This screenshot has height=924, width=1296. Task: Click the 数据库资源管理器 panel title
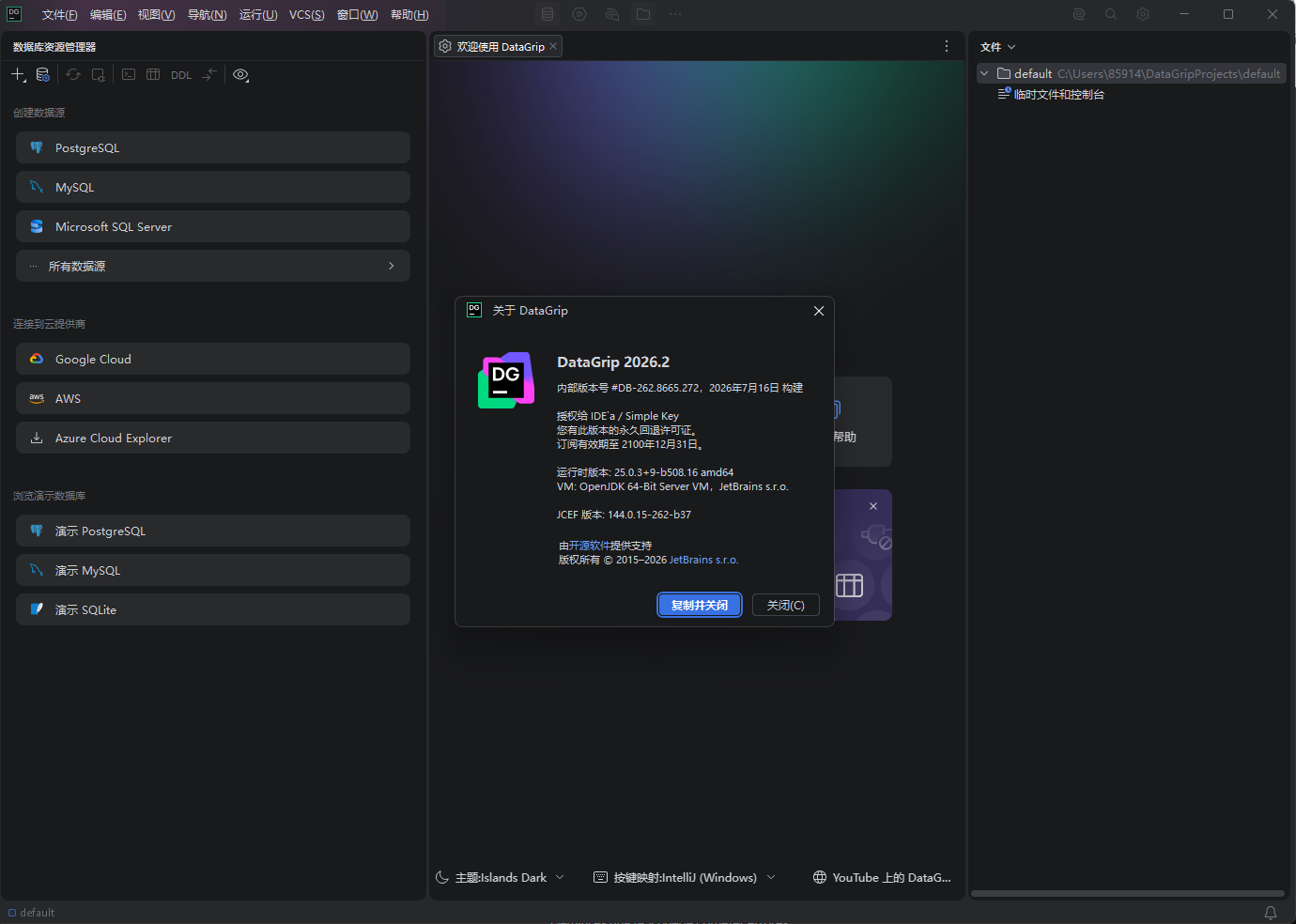coord(54,47)
